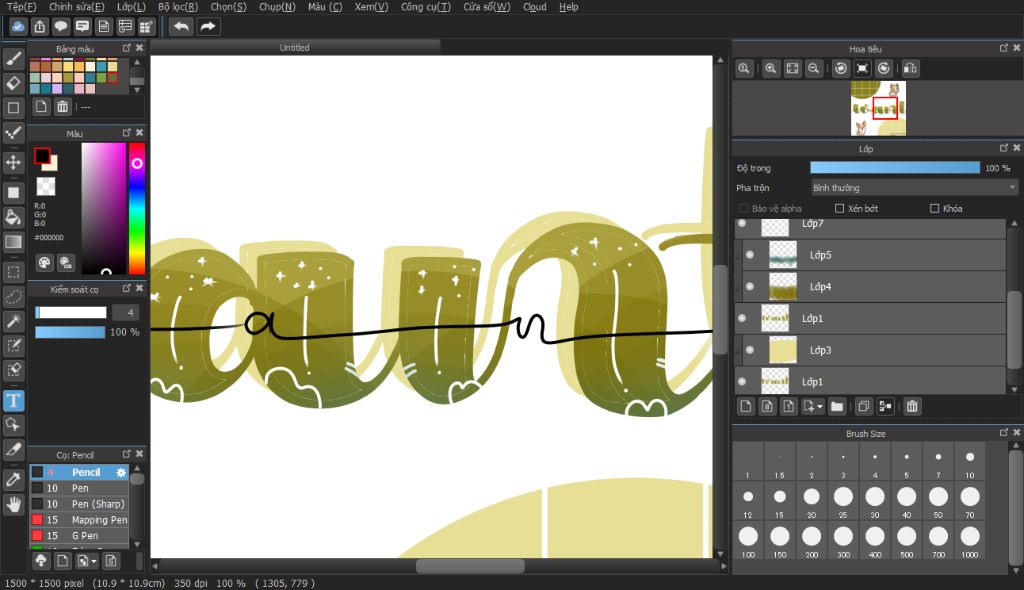Open Pencil brush settings gear
The width and height of the screenshot is (1024, 590).
tap(121, 472)
